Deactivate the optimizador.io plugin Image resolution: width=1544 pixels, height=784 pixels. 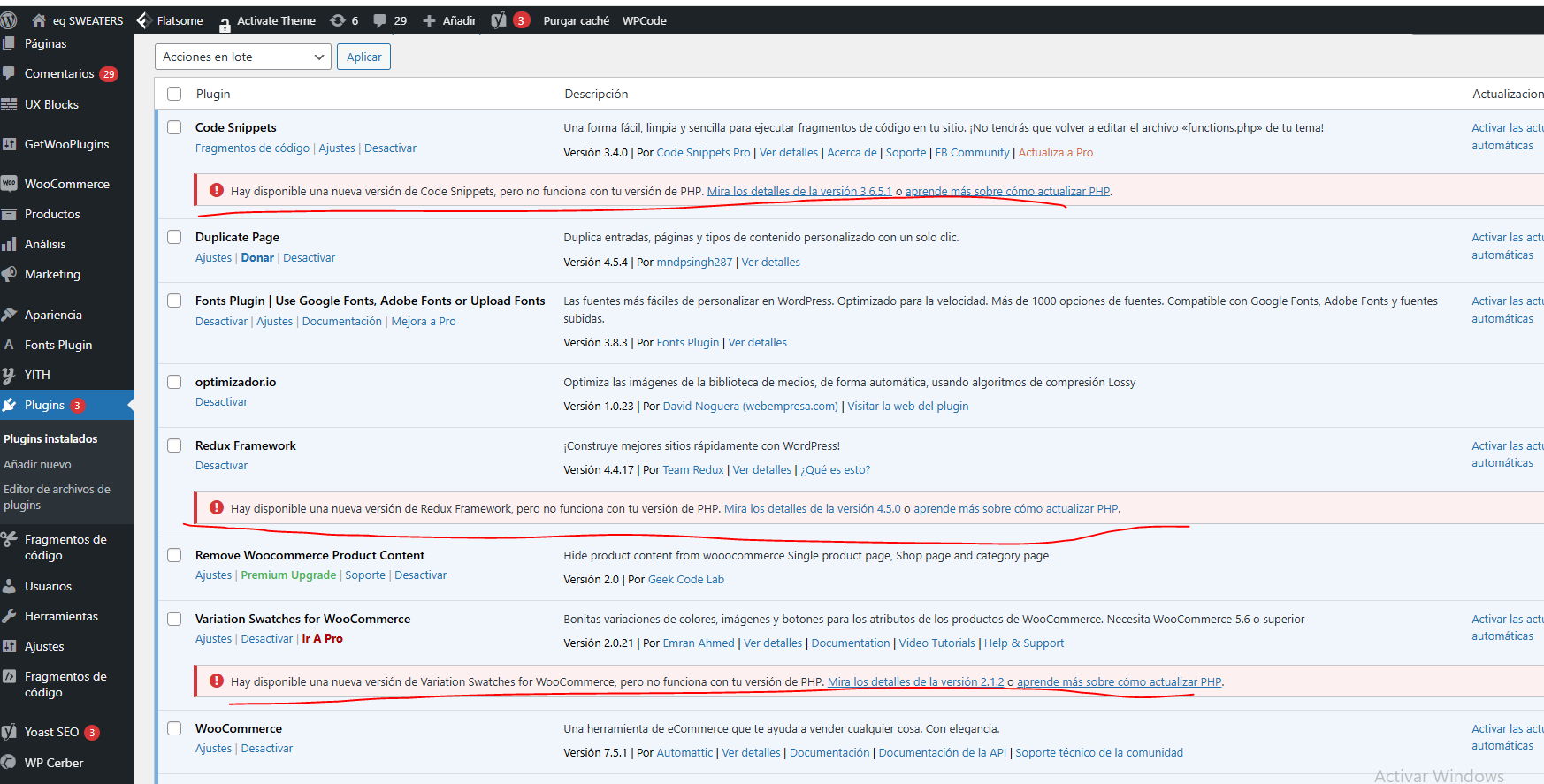click(x=221, y=402)
